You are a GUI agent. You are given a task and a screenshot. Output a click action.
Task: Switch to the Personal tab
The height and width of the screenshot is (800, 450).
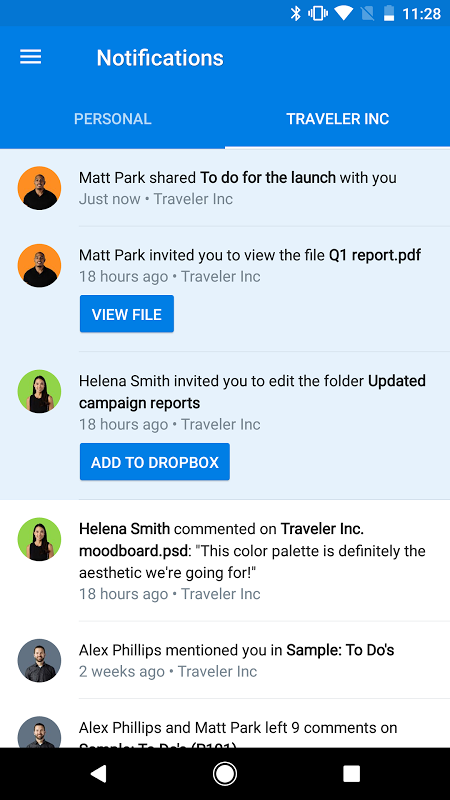[112, 119]
